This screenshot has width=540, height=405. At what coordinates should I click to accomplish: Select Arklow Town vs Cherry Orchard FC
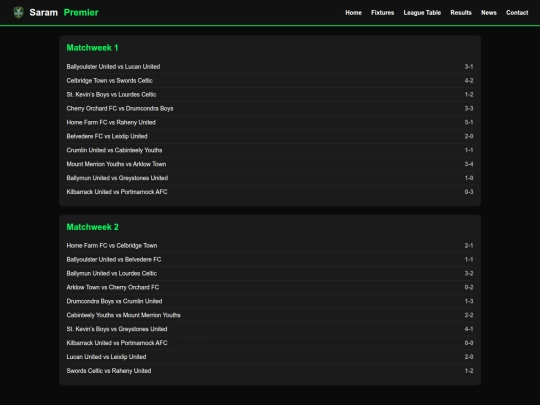(x=270, y=287)
